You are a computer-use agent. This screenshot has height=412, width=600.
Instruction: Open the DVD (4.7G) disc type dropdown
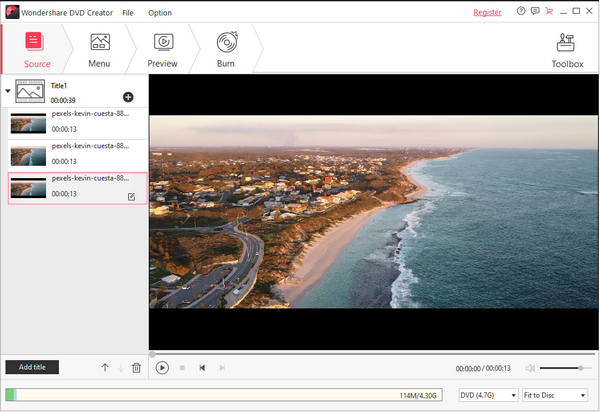tap(488, 395)
